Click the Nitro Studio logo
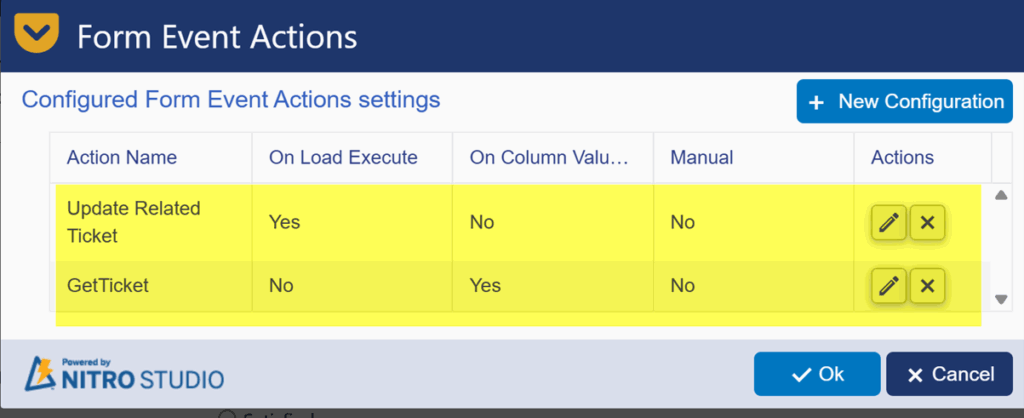The height and width of the screenshot is (418, 1024). point(124,373)
